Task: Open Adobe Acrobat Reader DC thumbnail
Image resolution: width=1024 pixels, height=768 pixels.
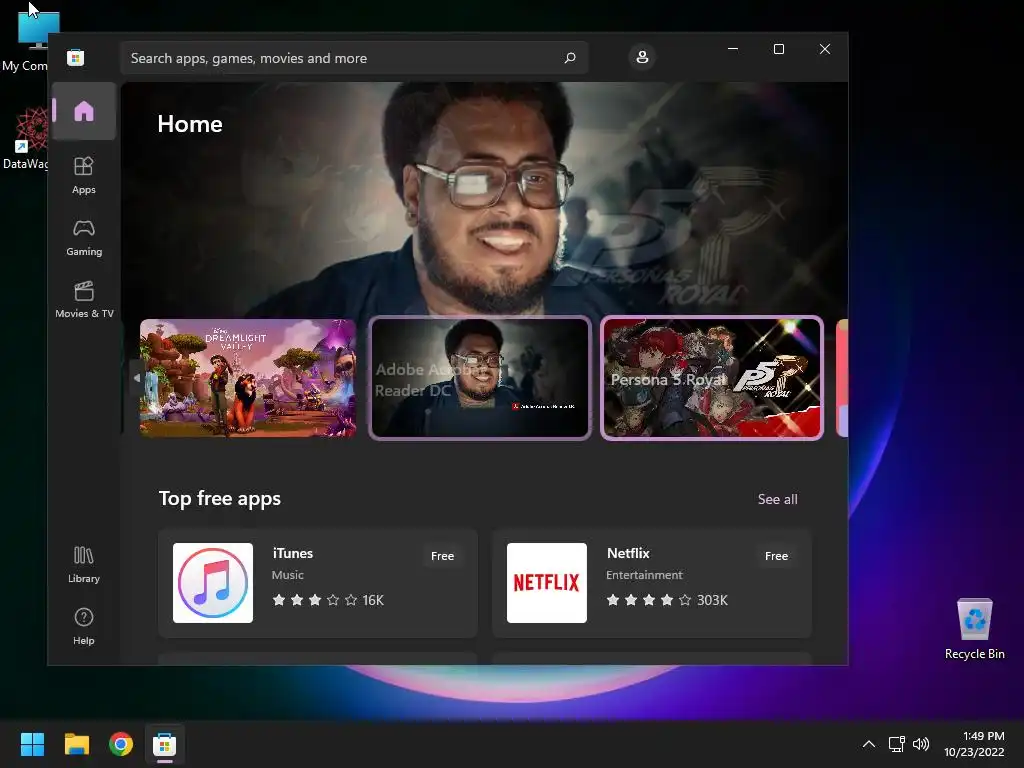Action: click(480, 378)
